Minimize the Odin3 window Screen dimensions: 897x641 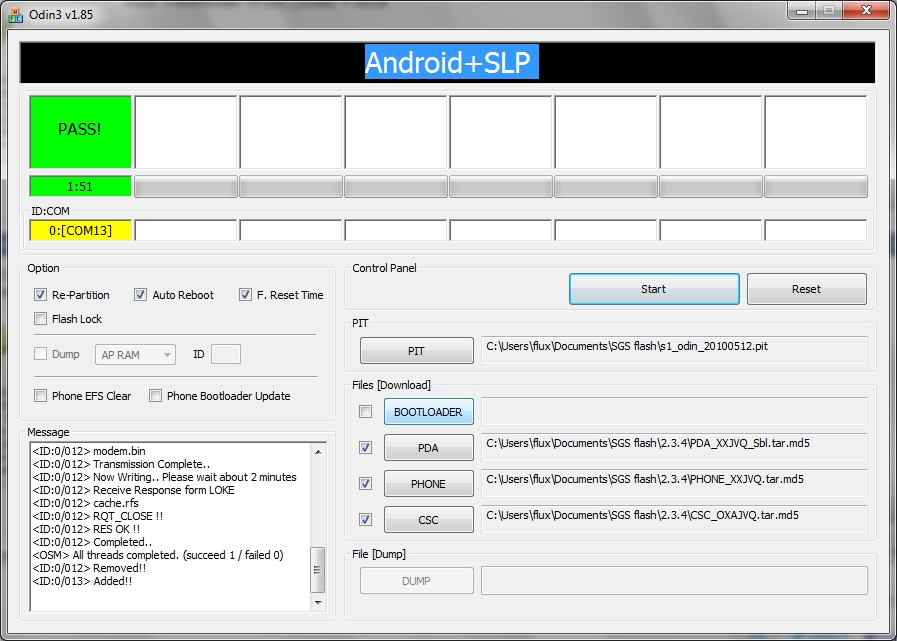coord(802,10)
